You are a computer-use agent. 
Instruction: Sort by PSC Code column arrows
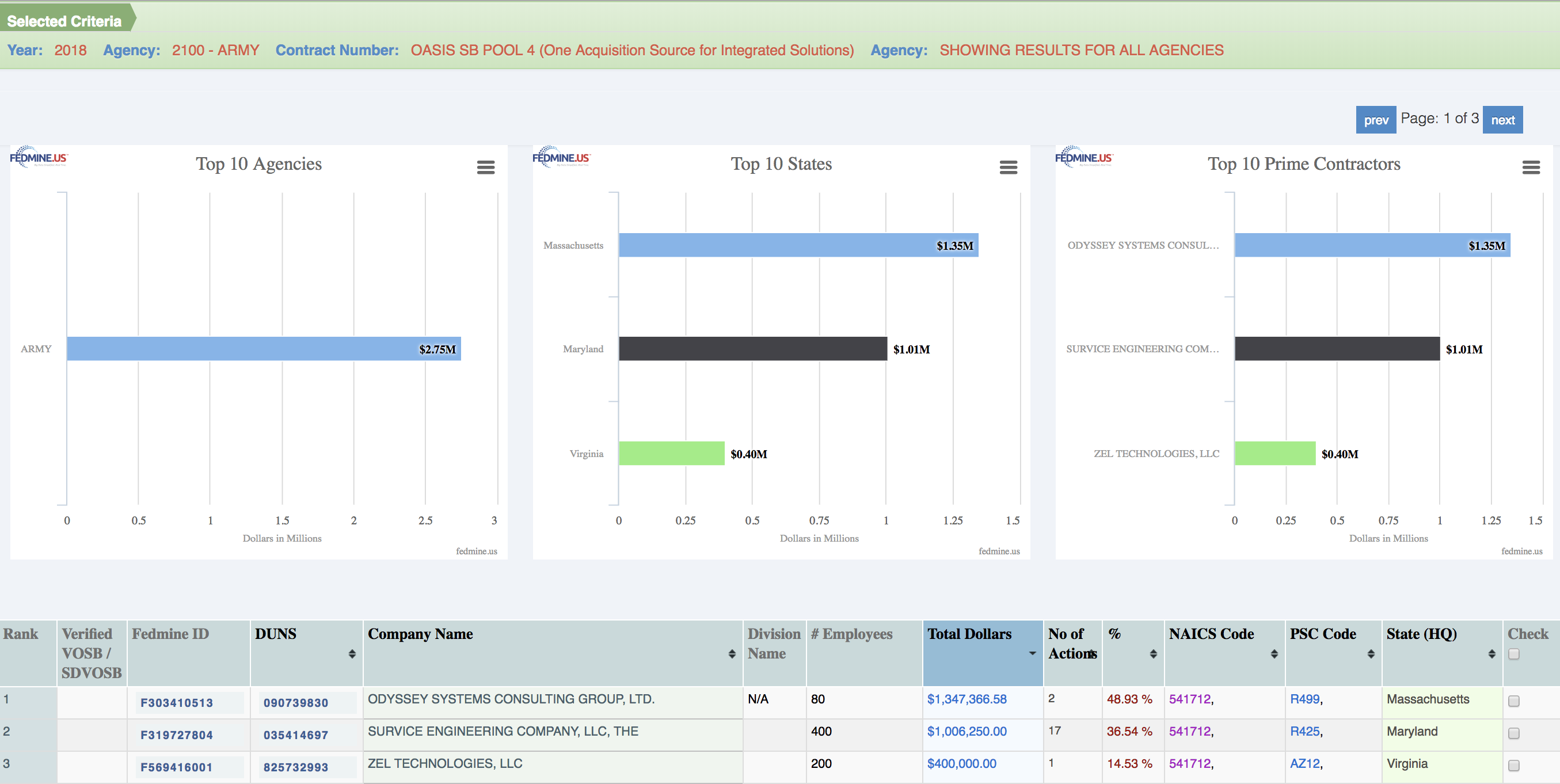(x=1371, y=654)
